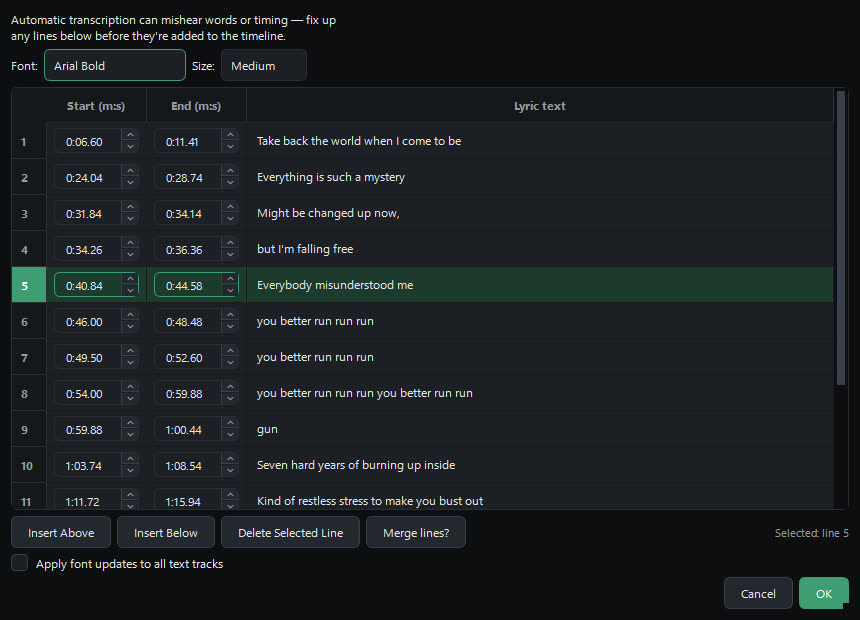The width and height of the screenshot is (860, 620).
Task: Decrease start time of line 1
Action: [130, 147]
